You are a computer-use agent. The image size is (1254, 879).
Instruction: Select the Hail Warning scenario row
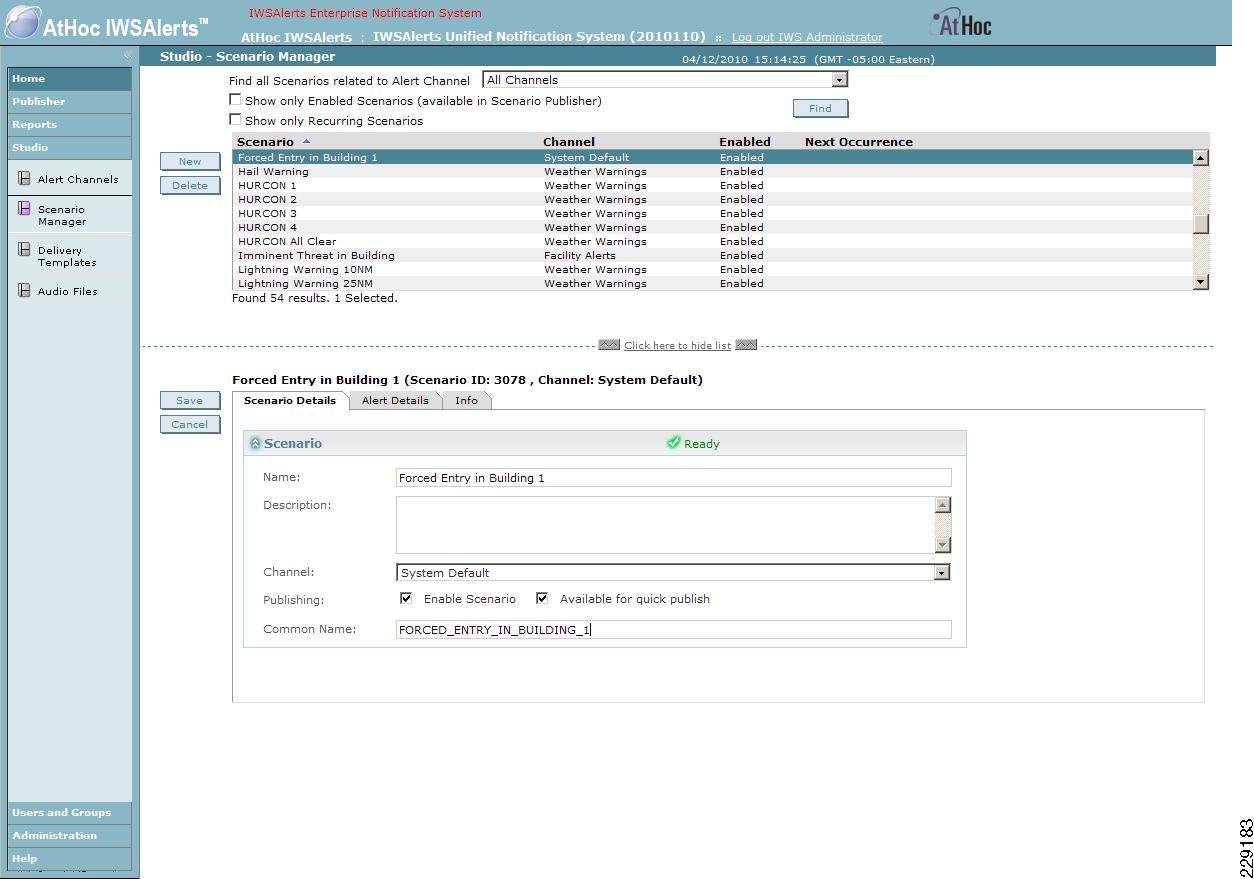coord(713,171)
